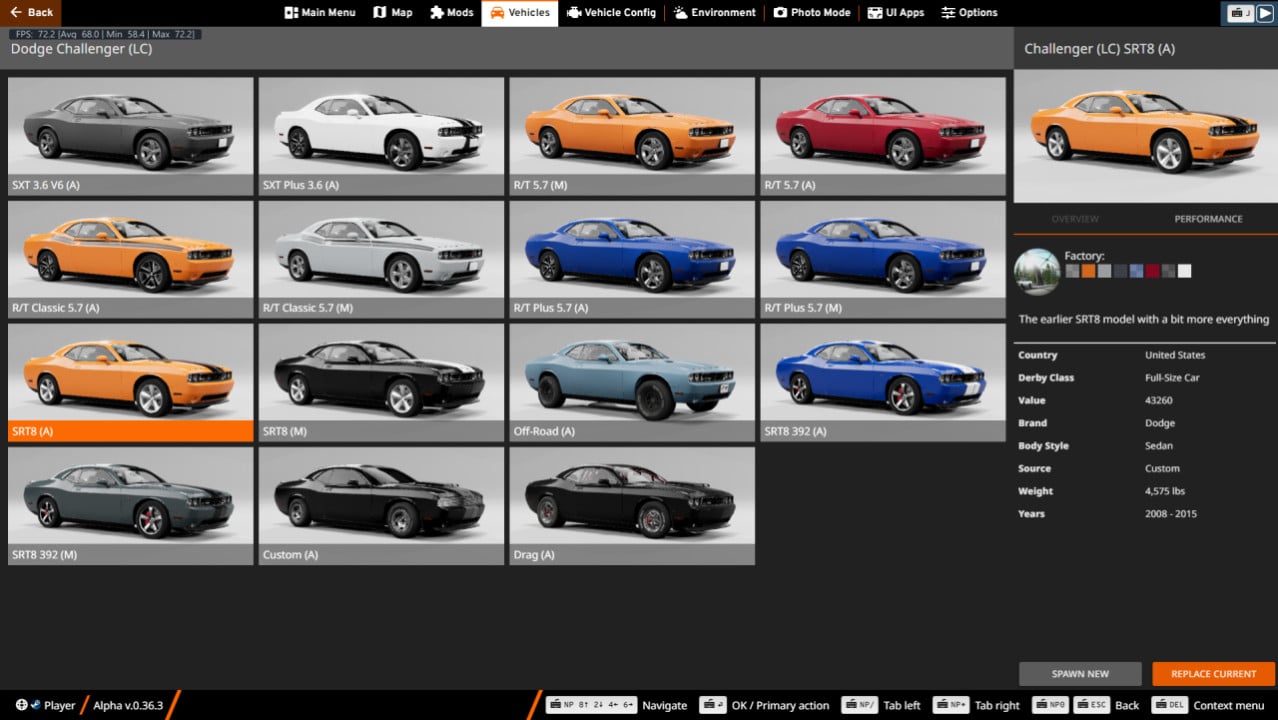The width and height of the screenshot is (1278, 720).
Task: Click the ESC key hint icon
Action: coord(1091,705)
